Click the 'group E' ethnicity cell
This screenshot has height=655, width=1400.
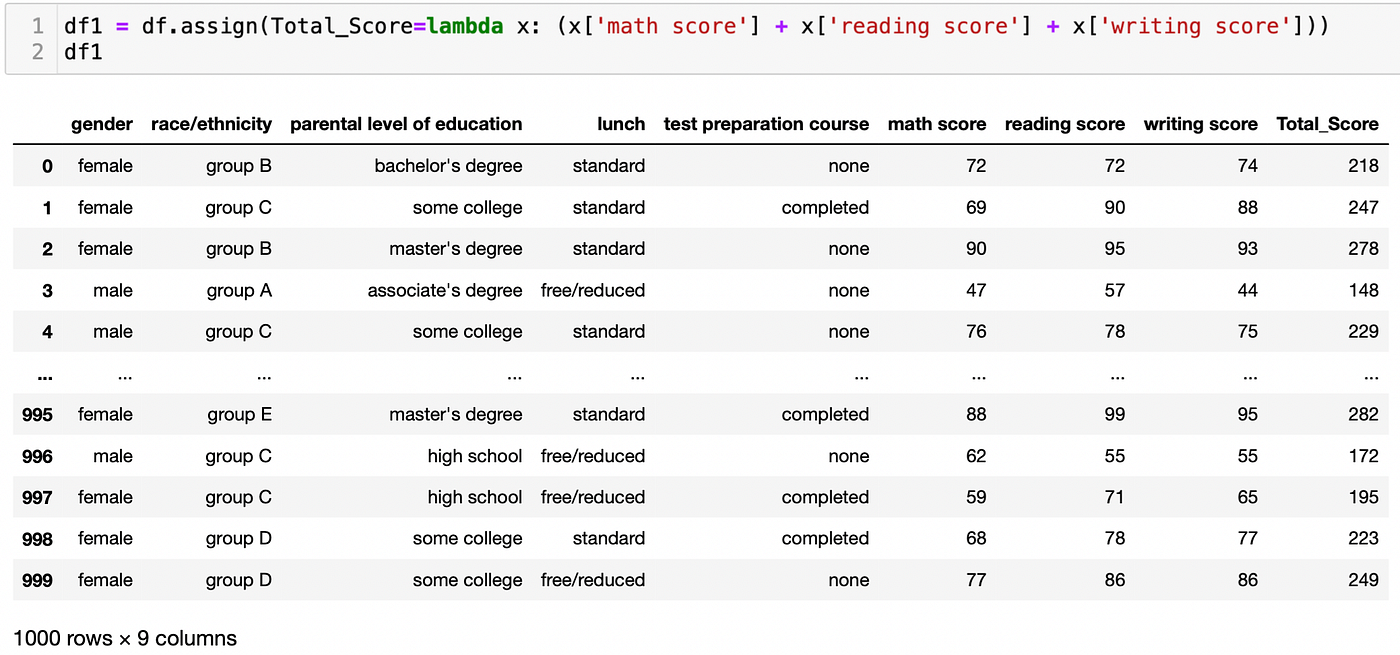coord(238,415)
